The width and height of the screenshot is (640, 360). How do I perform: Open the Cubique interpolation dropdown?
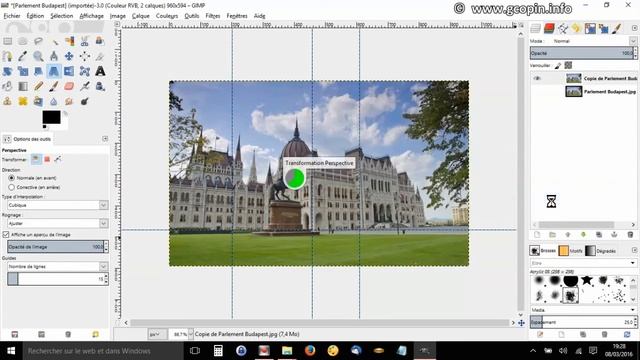pyautogui.click(x=58, y=205)
